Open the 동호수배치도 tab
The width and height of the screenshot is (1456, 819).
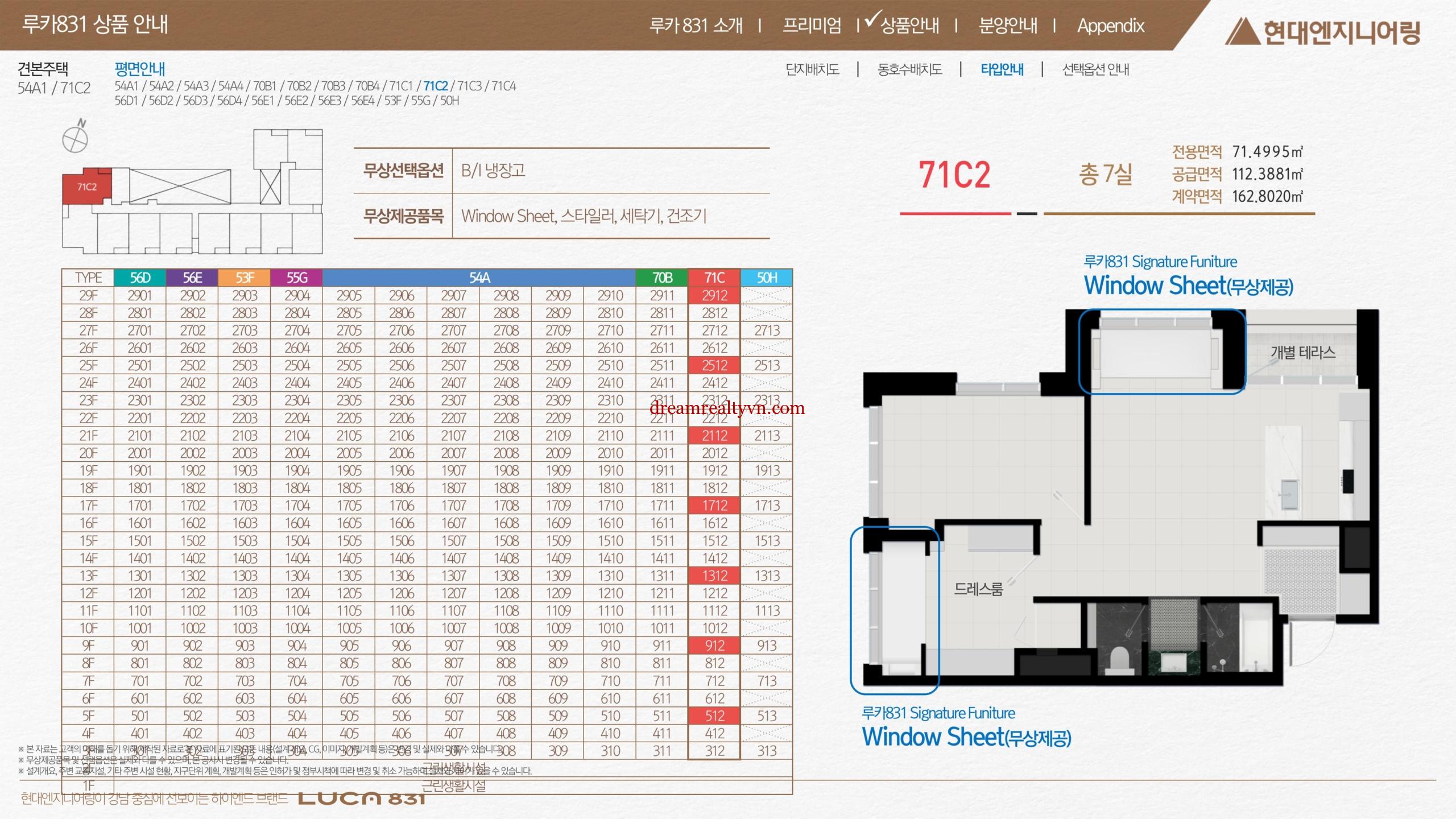click(x=909, y=70)
